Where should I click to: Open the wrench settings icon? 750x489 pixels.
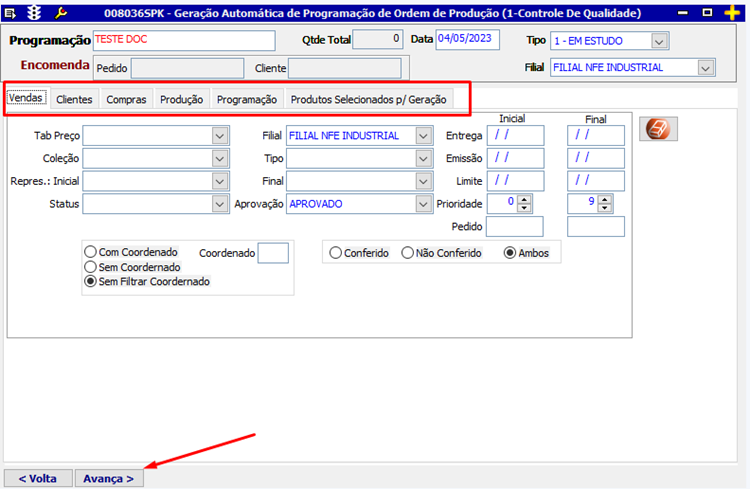coord(61,12)
